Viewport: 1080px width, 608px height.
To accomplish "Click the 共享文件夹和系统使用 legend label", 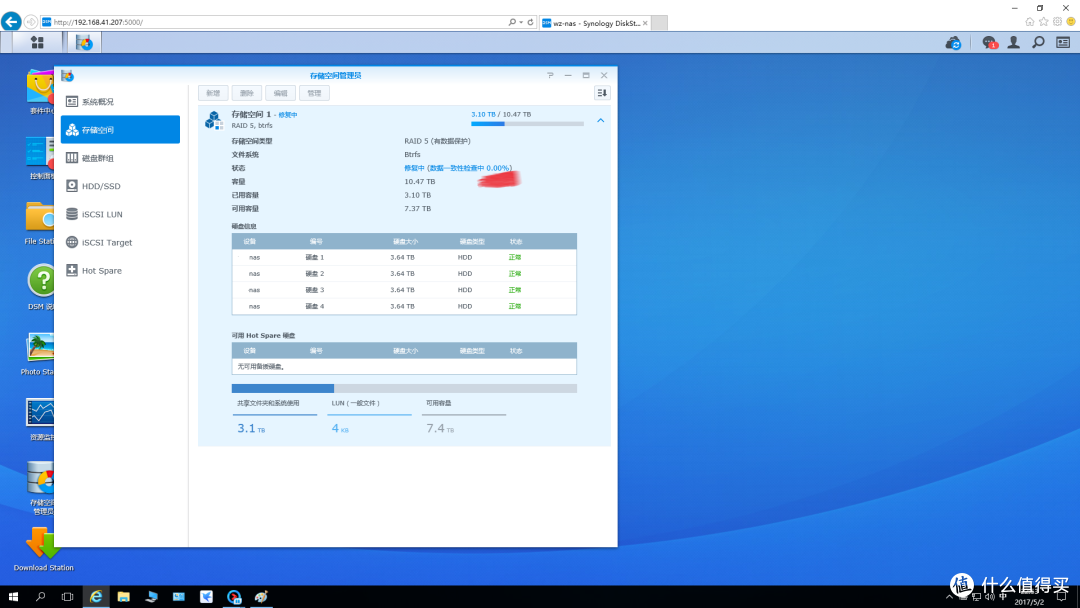I will pyautogui.click(x=268, y=403).
